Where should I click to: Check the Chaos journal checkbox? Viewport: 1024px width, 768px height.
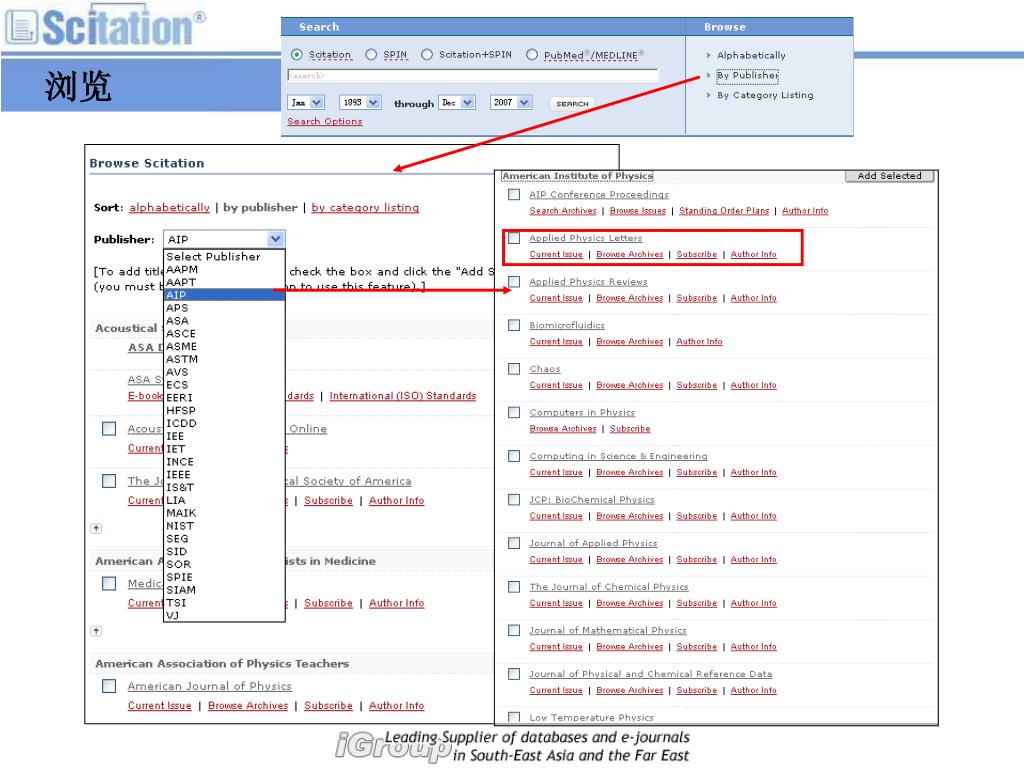(x=514, y=369)
